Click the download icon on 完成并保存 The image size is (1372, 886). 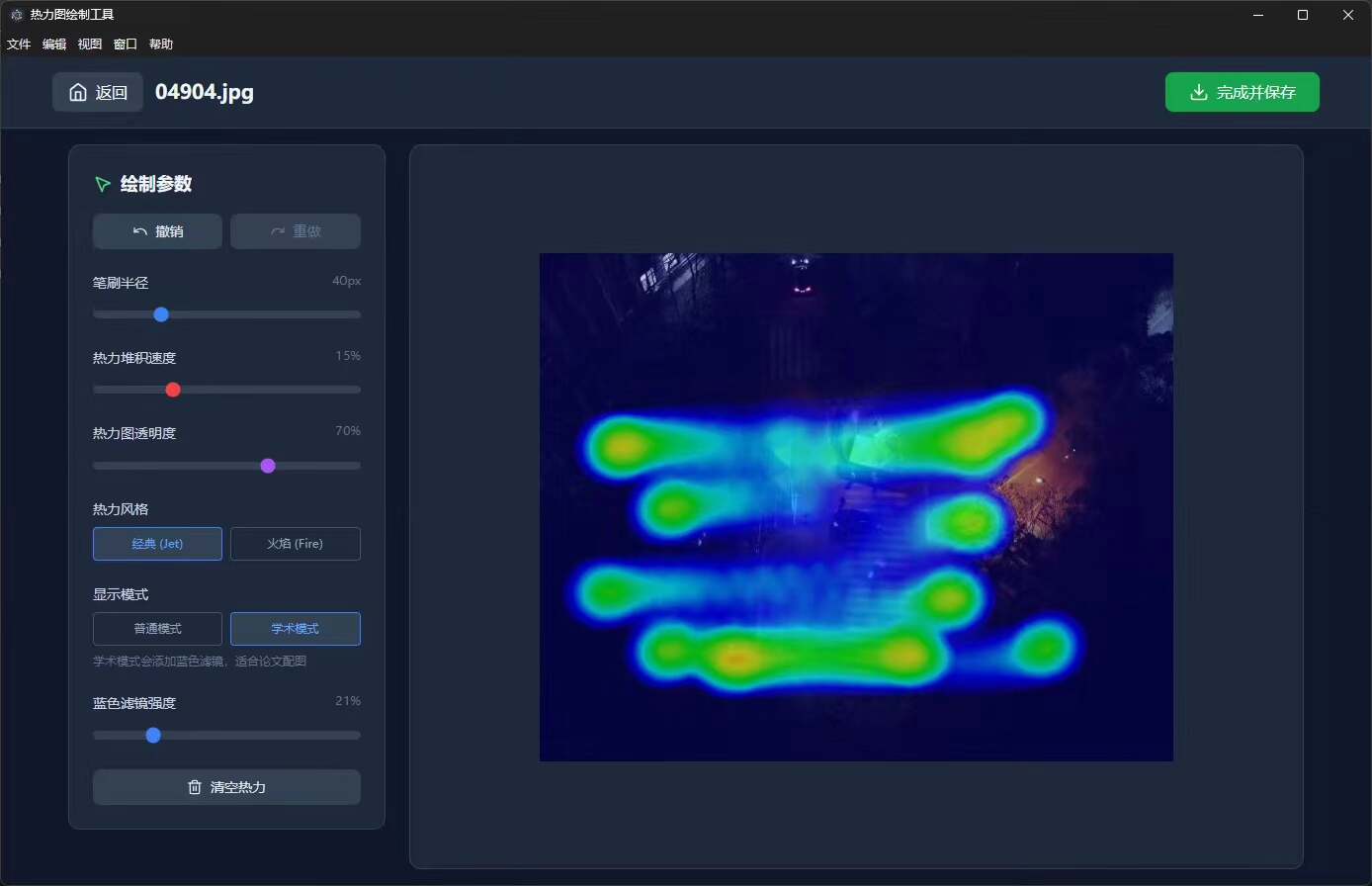1199,92
